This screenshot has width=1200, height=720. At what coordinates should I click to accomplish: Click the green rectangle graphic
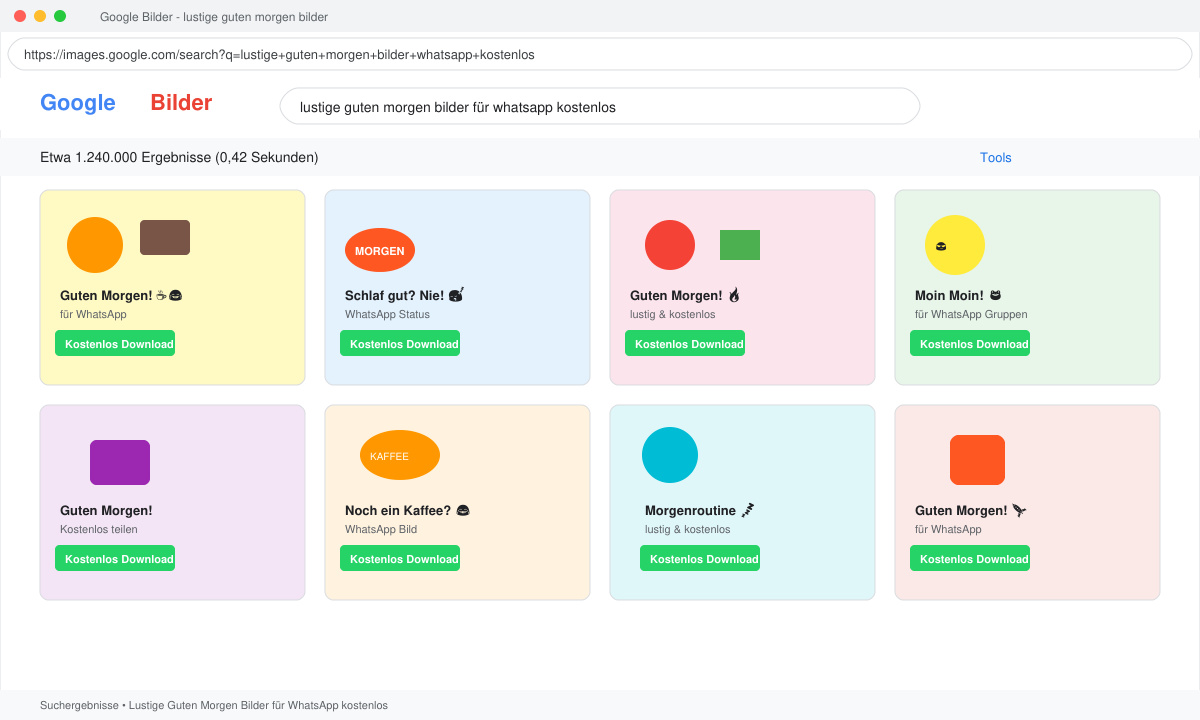[740, 245]
